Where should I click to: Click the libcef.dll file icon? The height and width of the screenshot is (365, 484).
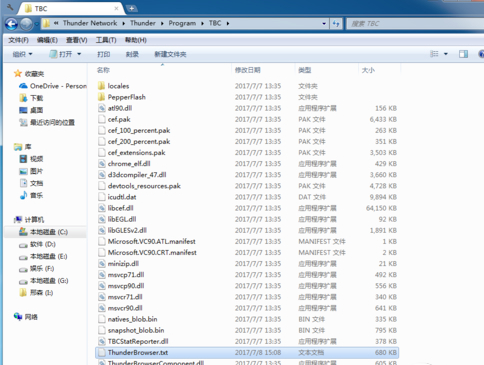coord(102,208)
